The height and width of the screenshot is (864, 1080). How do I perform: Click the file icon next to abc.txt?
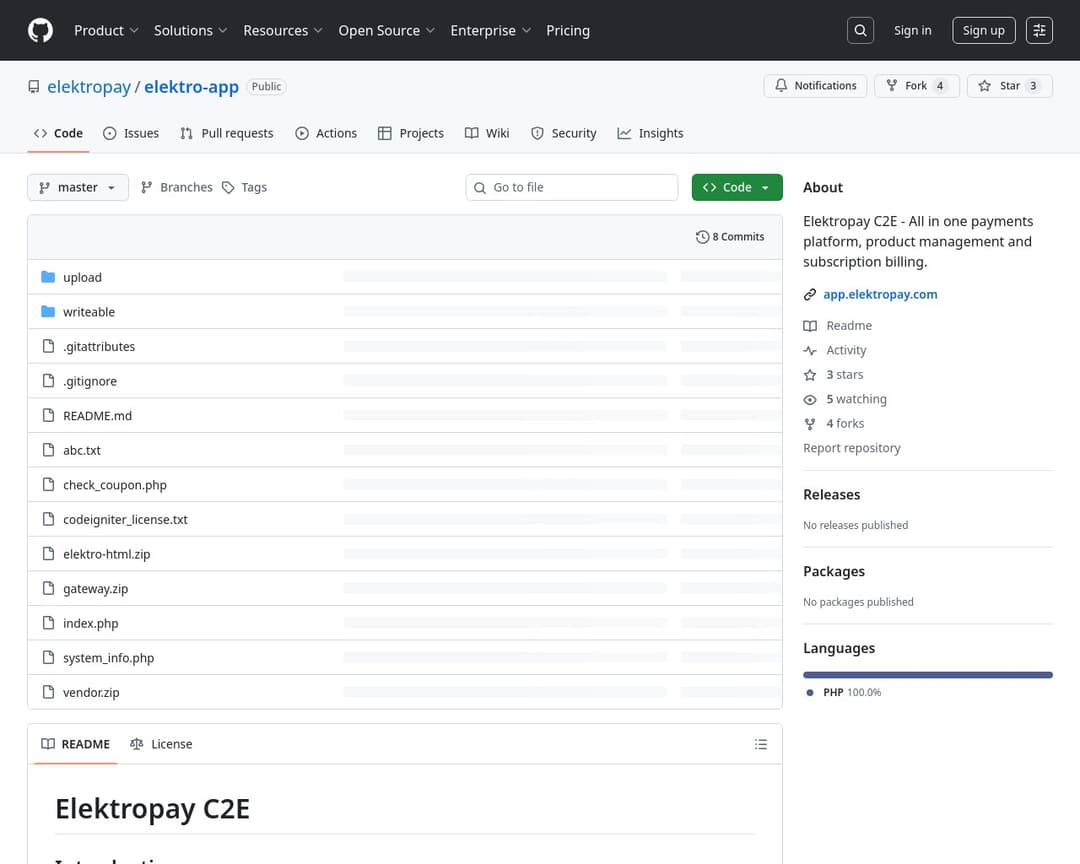coord(48,450)
